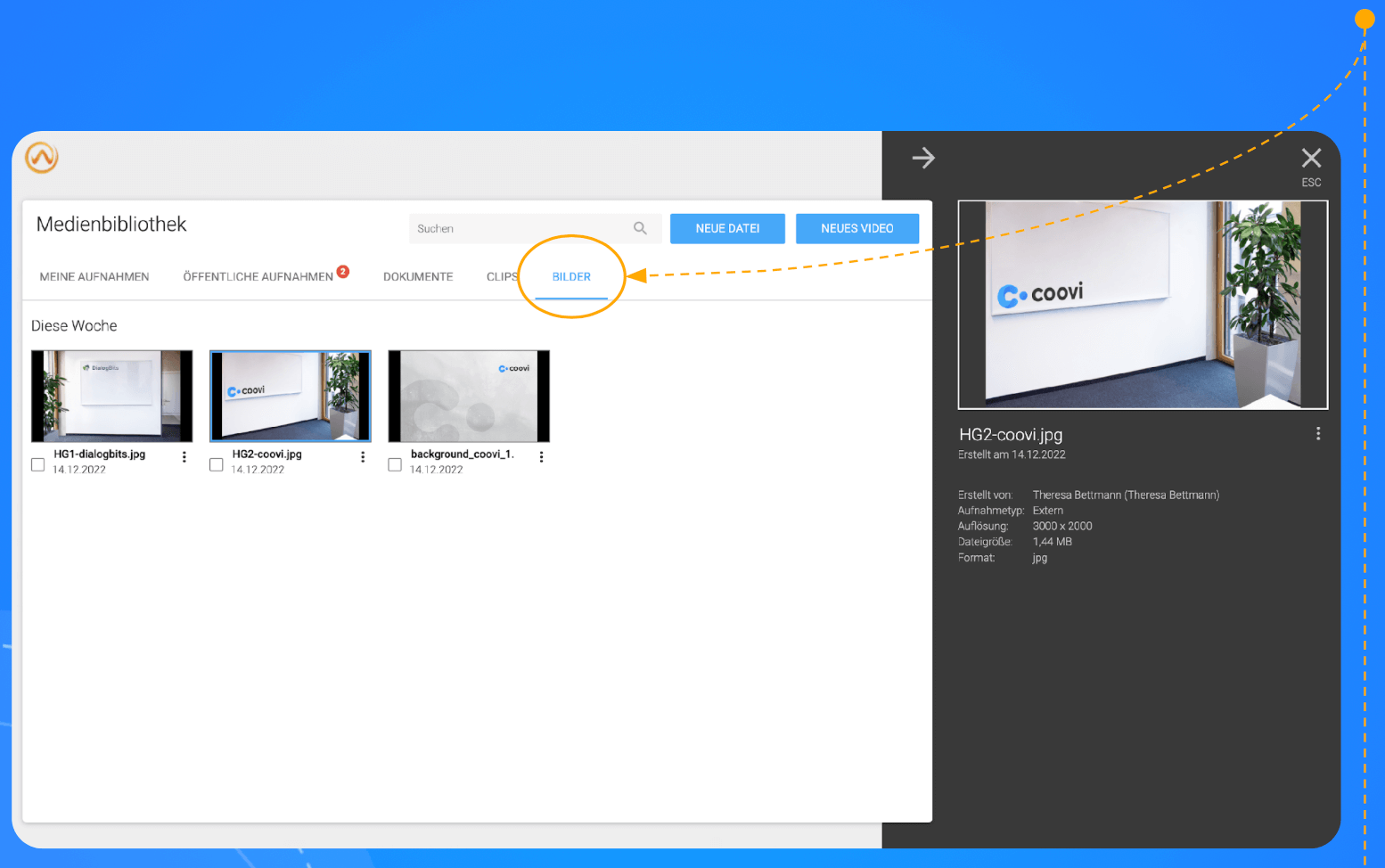1385x868 pixels.
Task: Click the search magnifier icon
Action: [640, 228]
